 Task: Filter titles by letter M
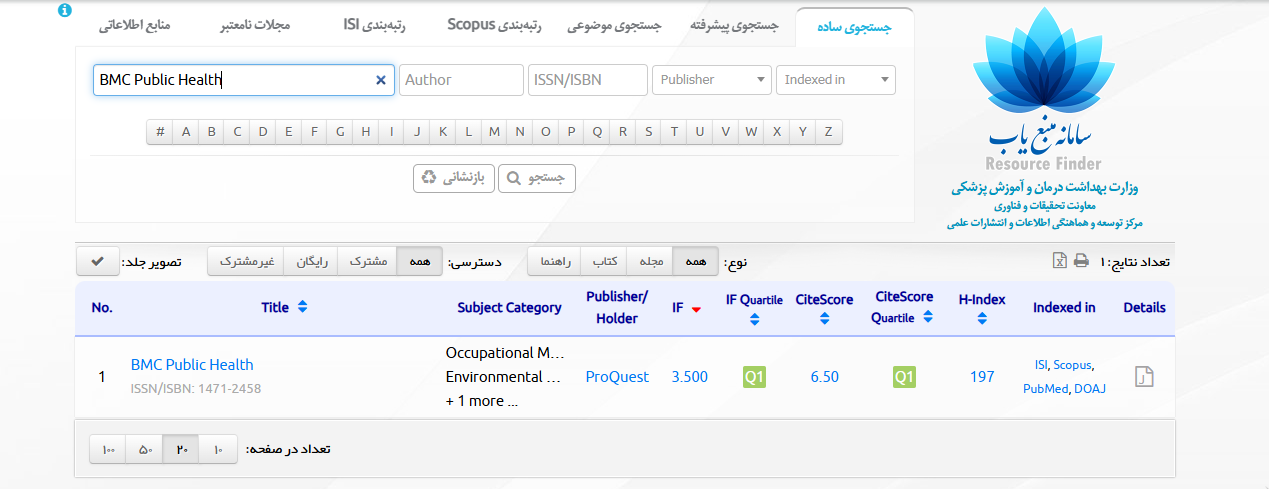pos(494,132)
